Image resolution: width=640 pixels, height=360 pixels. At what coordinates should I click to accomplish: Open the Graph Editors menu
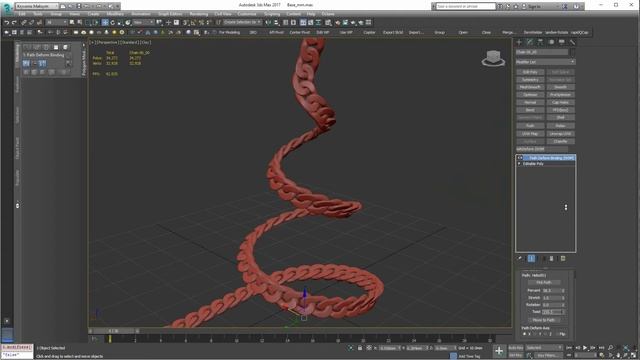pos(170,14)
